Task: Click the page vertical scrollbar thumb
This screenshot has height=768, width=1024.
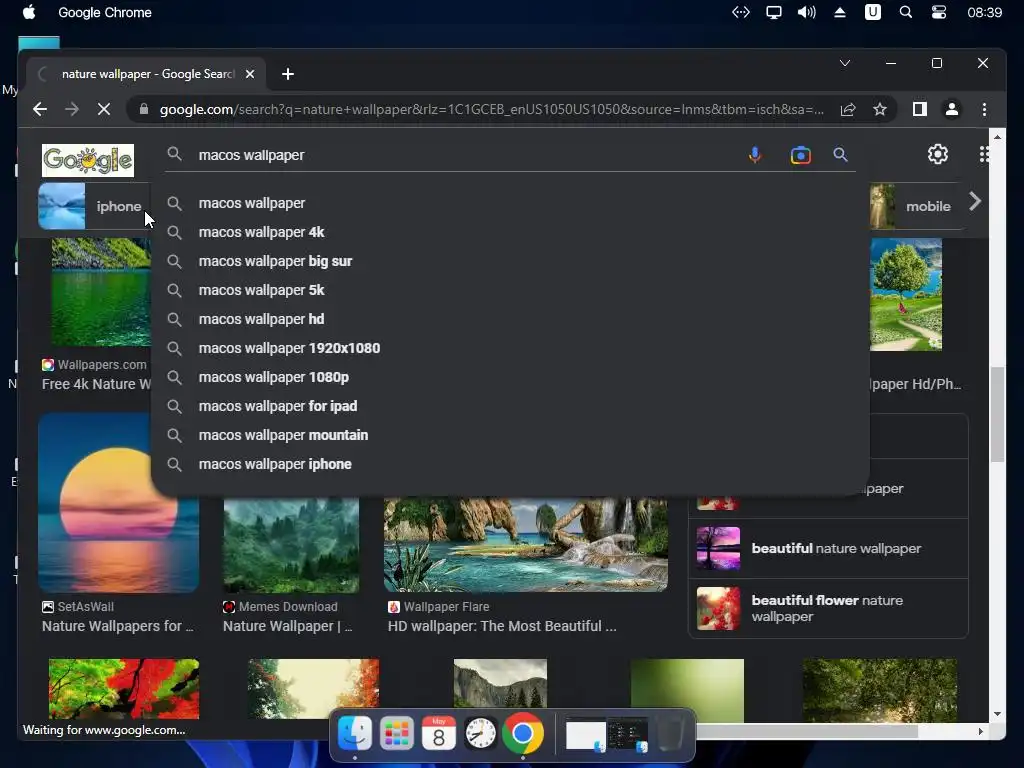Action: tap(997, 415)
